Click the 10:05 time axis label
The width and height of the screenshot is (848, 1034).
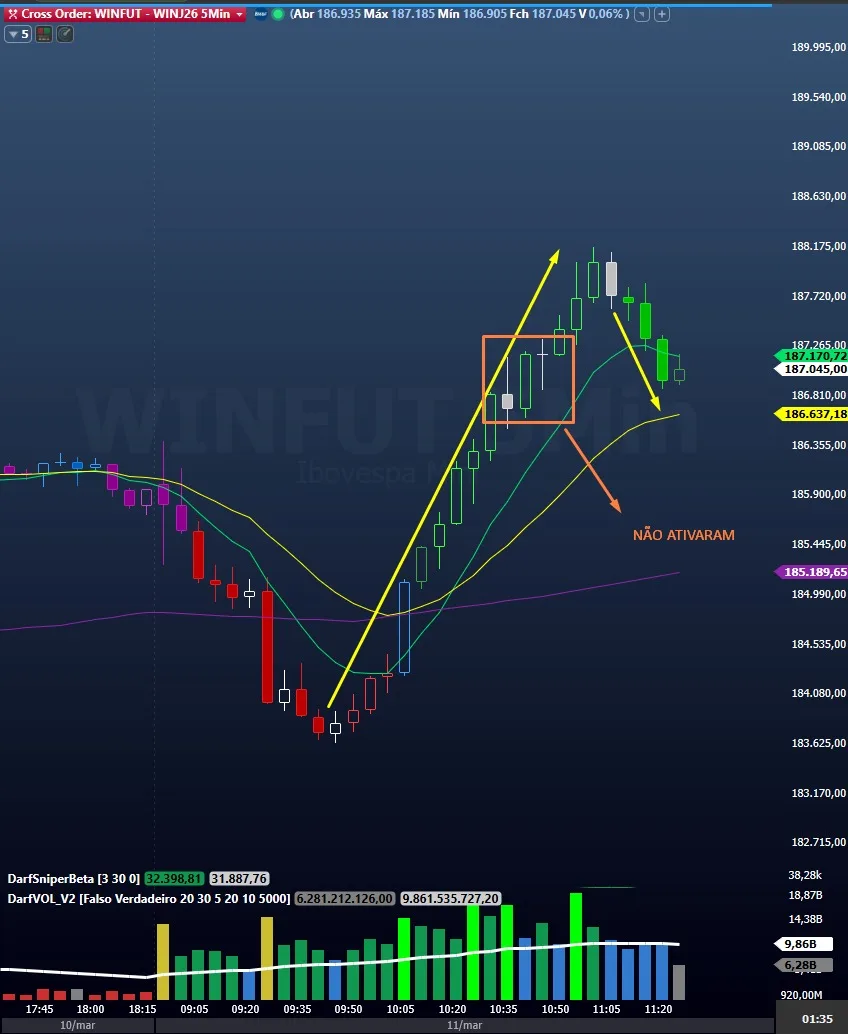click(x=400, y=1009)
